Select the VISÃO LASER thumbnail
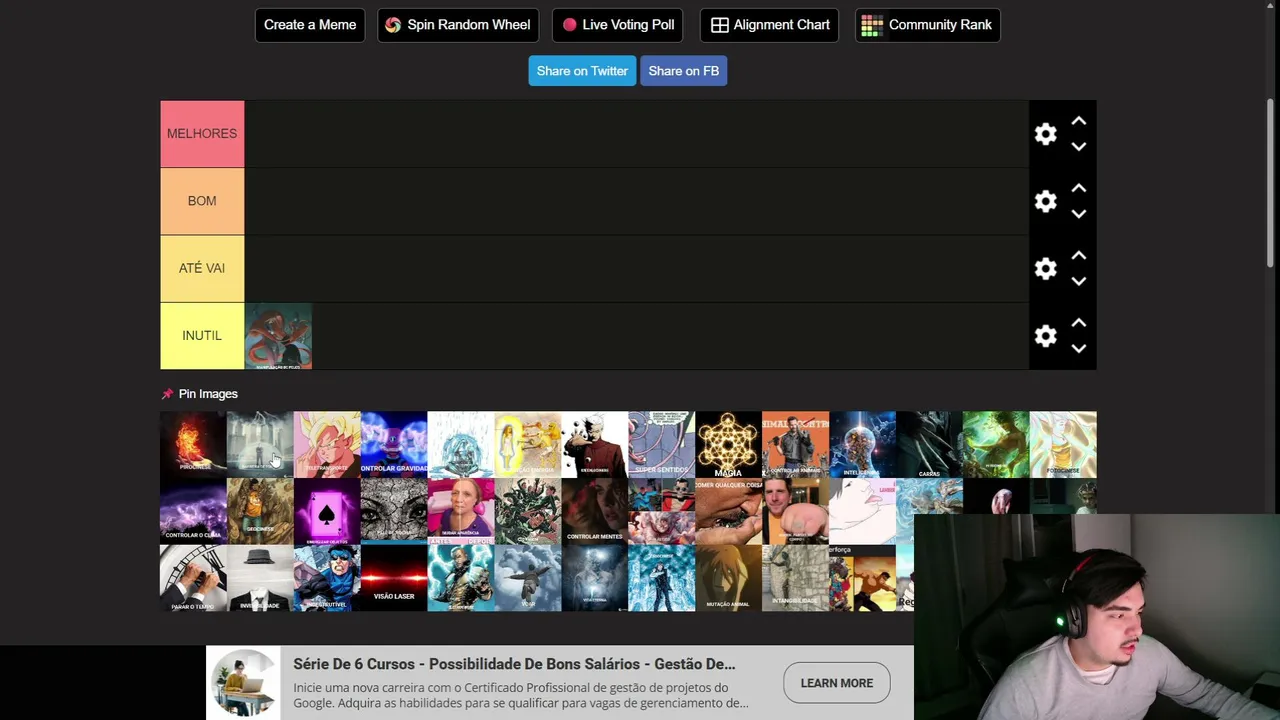 (x=394, y=578)
